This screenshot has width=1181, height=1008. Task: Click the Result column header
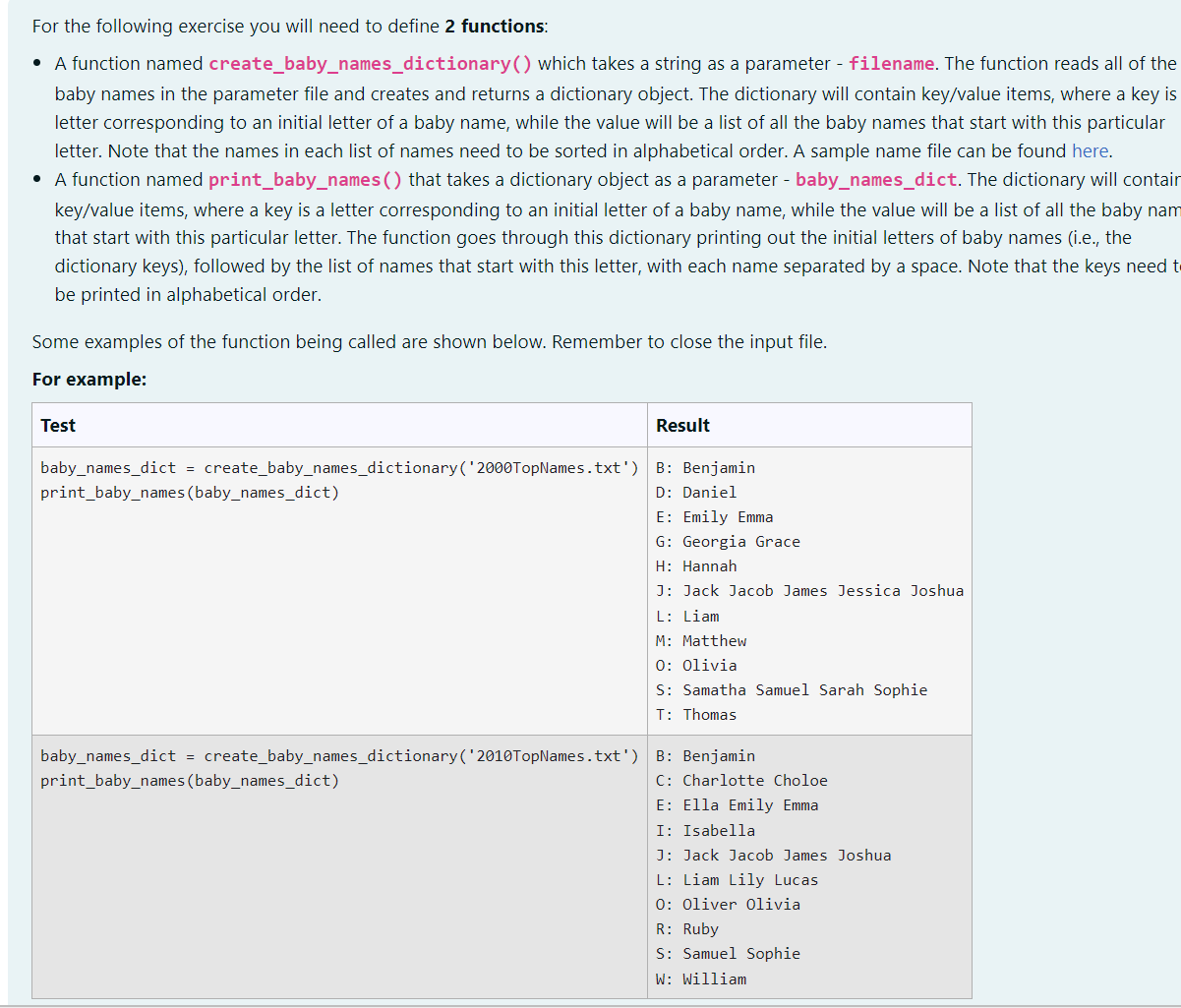click(680, 425)
